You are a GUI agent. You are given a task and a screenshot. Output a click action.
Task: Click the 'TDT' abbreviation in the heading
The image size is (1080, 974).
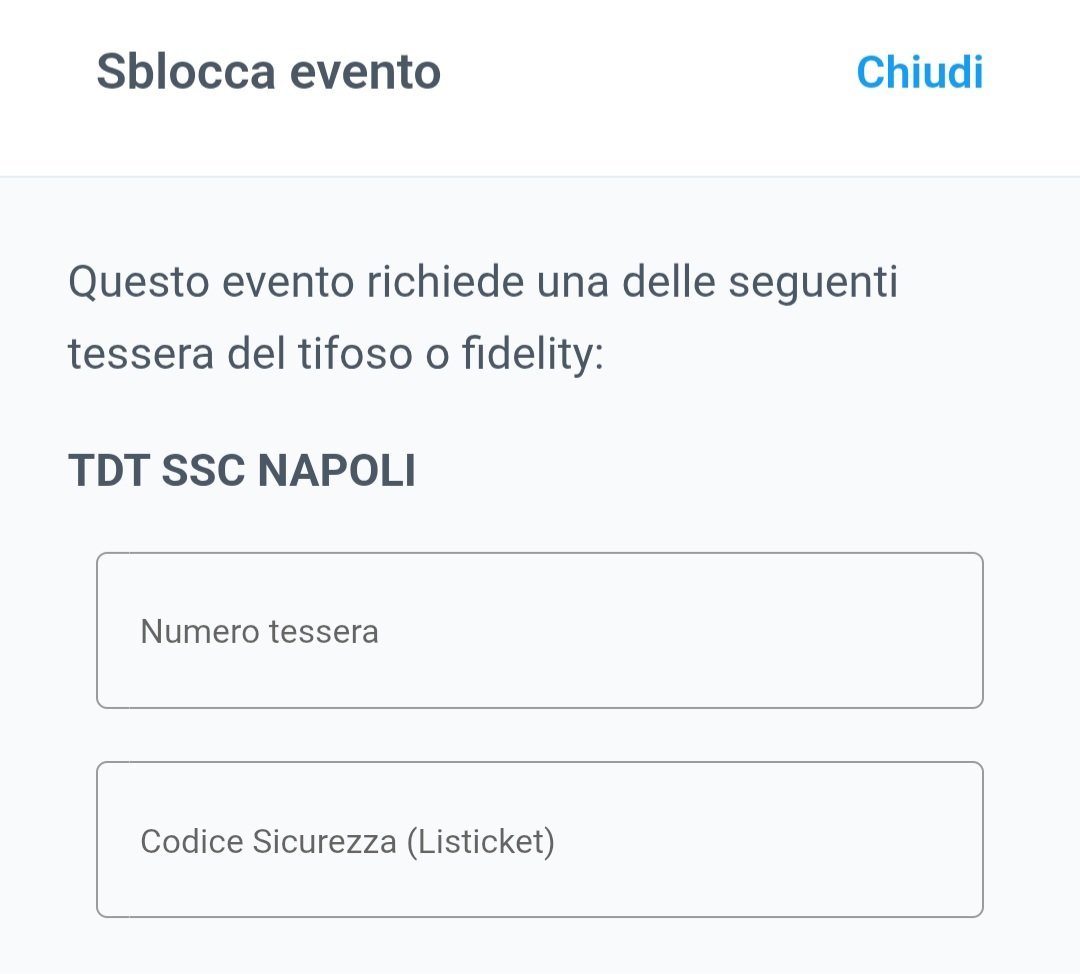pos(108,471)
